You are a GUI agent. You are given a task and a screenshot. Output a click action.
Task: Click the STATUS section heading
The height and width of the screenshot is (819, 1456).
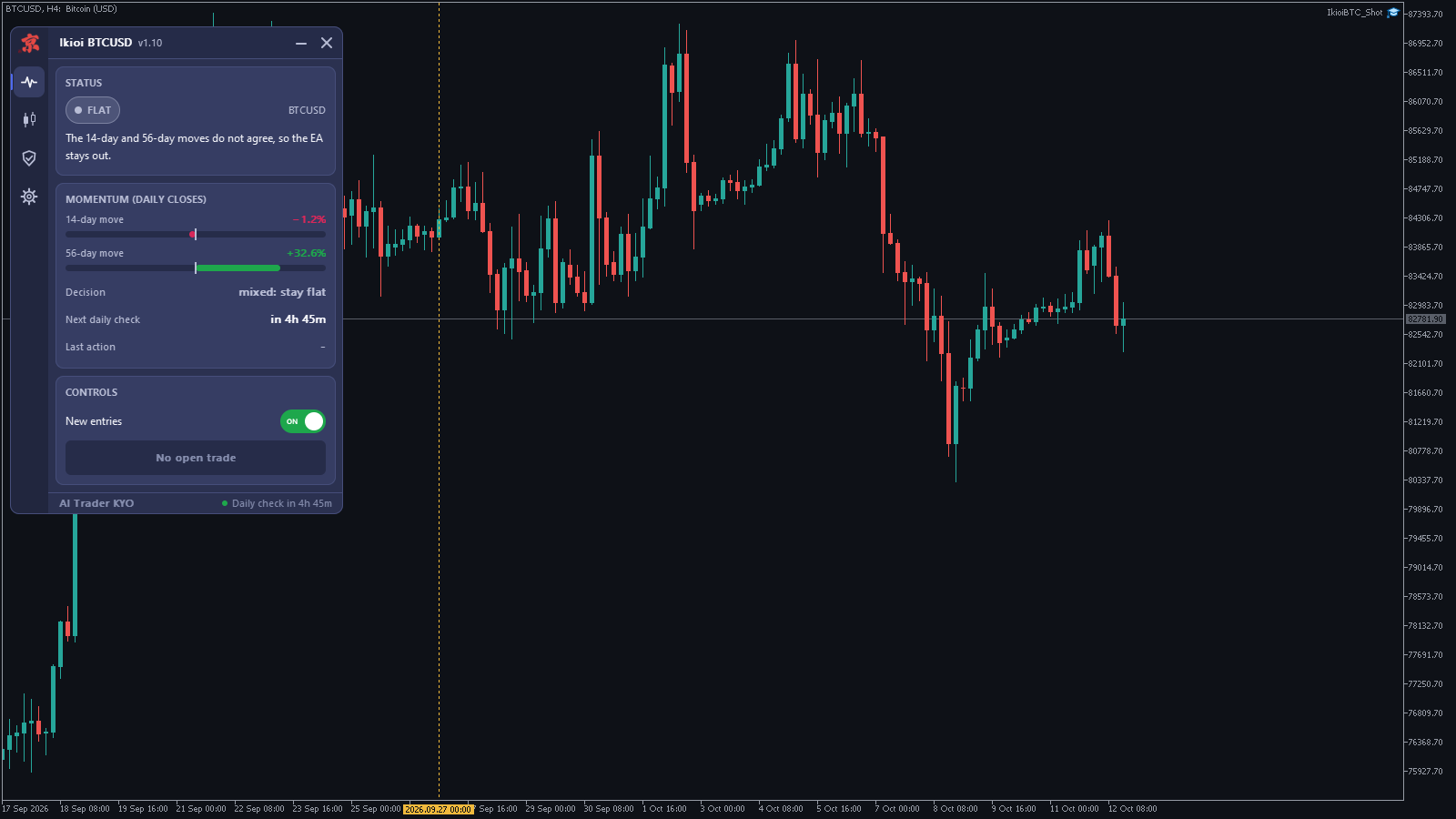(84, 83)
